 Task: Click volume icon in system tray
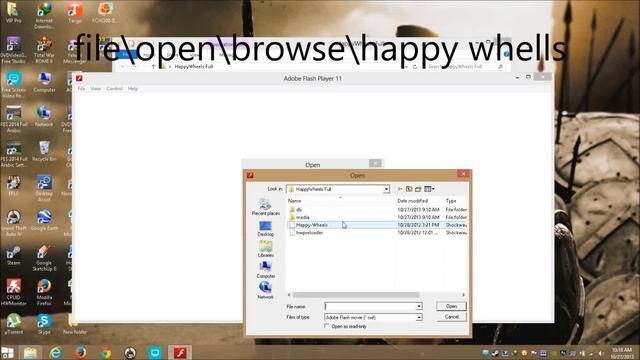601,353
